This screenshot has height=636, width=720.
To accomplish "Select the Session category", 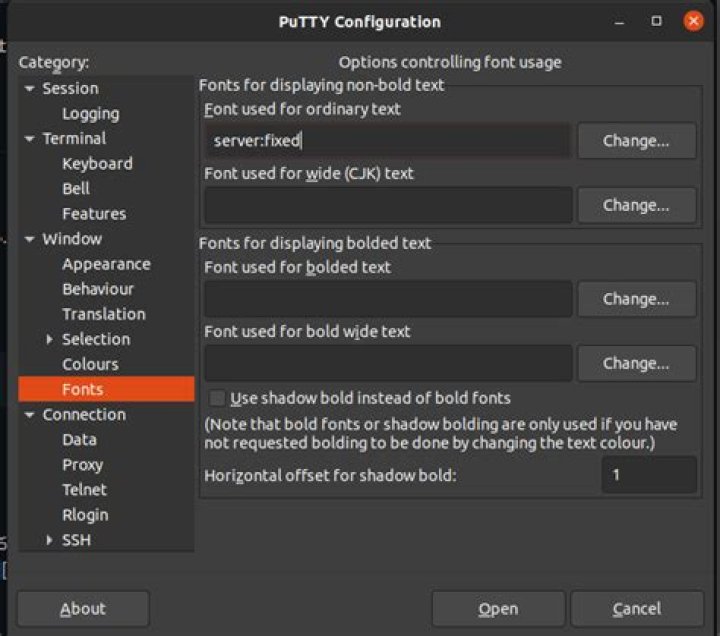I will 70,89.
